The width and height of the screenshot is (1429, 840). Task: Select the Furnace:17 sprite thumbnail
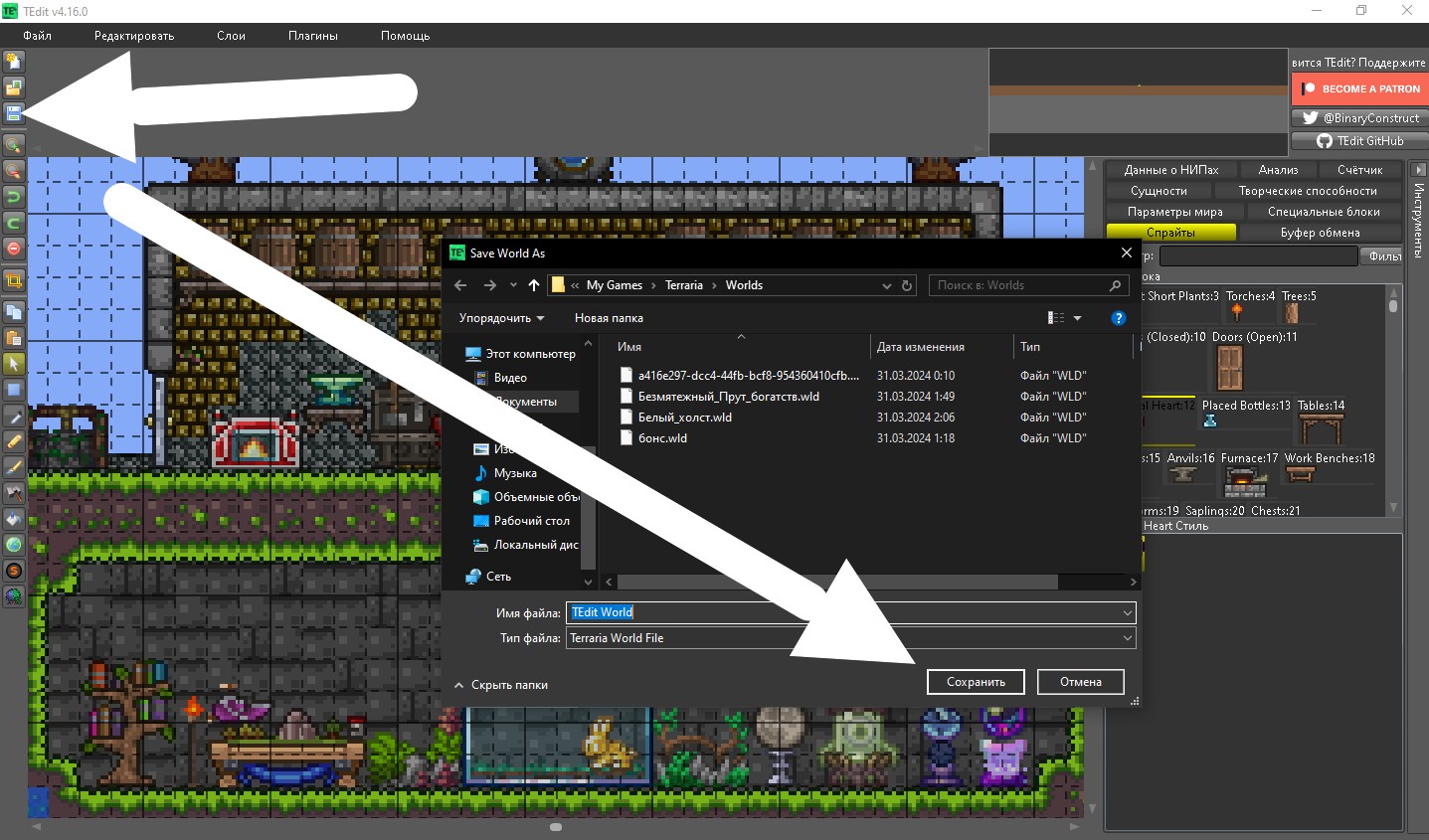(1245, 483)
